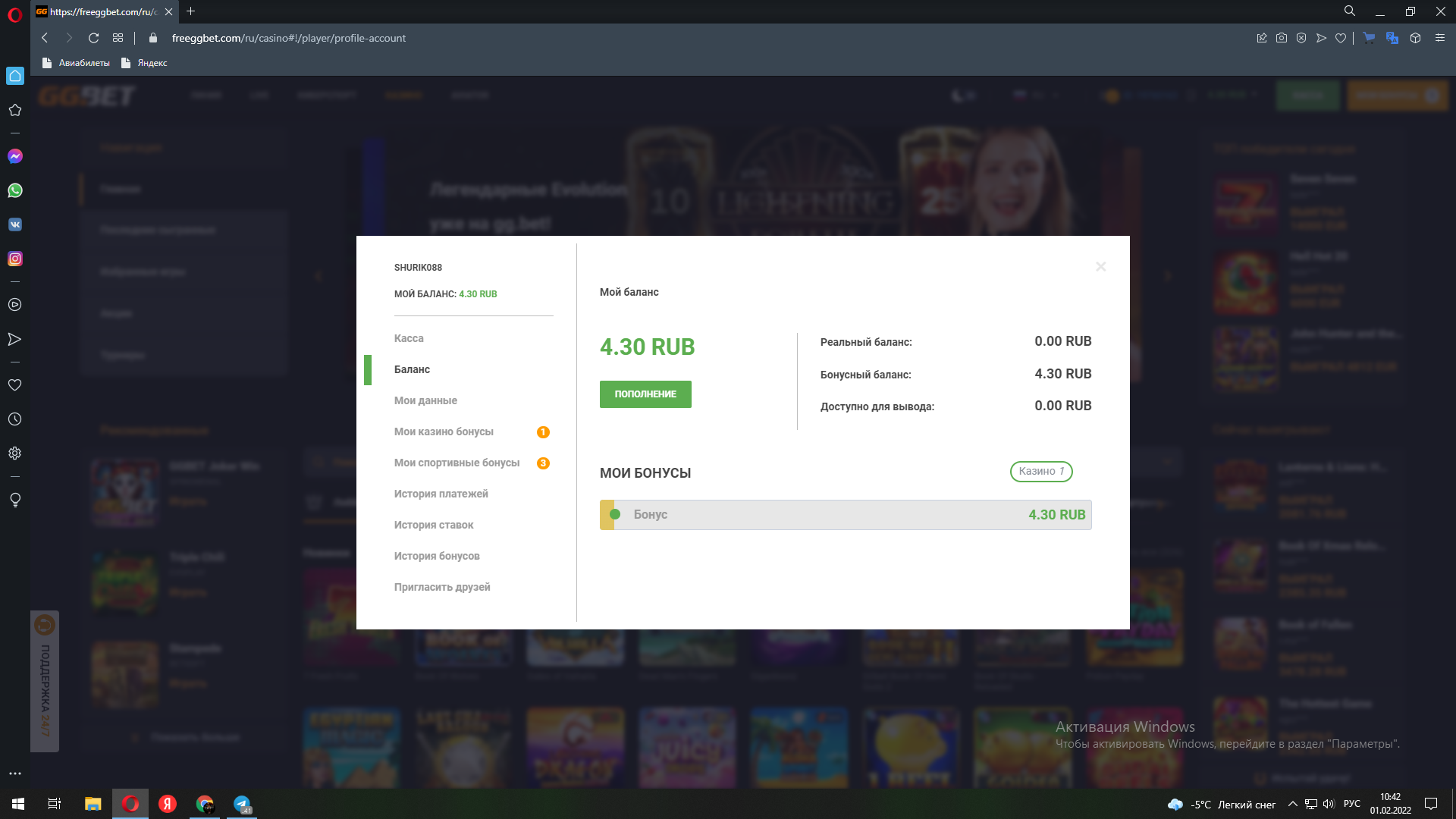The width and height of the screenshot is (1456, 819).
Task: Open Instagram sidebar panel
Action: coord(15,259)
